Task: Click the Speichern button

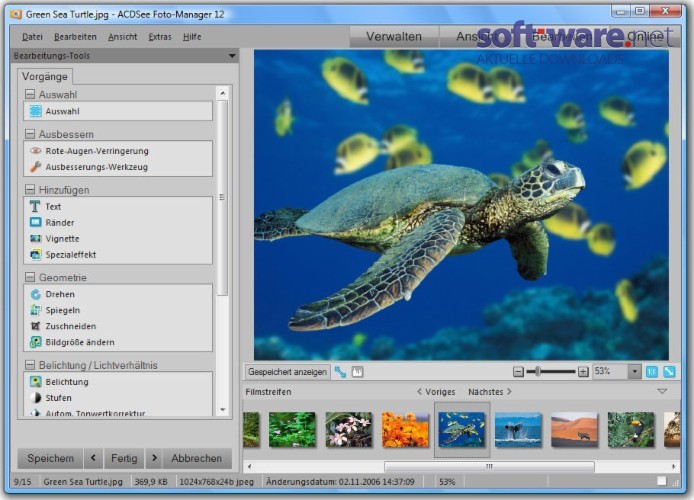Action: 50,458
